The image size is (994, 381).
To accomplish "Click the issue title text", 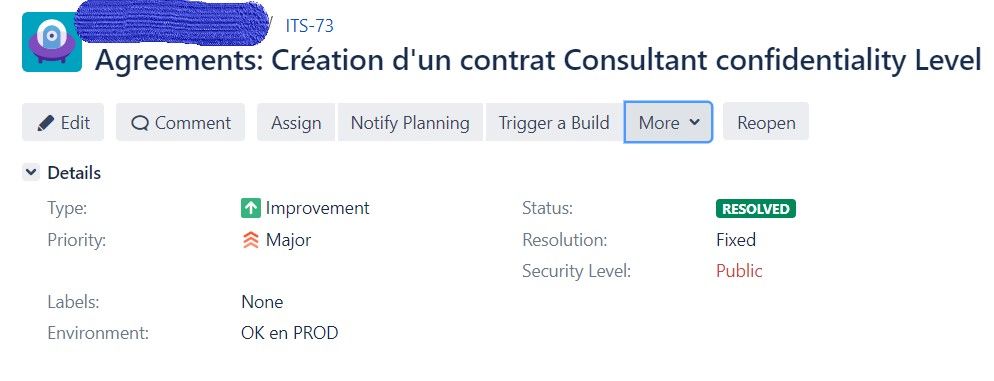I will (x=538, y=60).
